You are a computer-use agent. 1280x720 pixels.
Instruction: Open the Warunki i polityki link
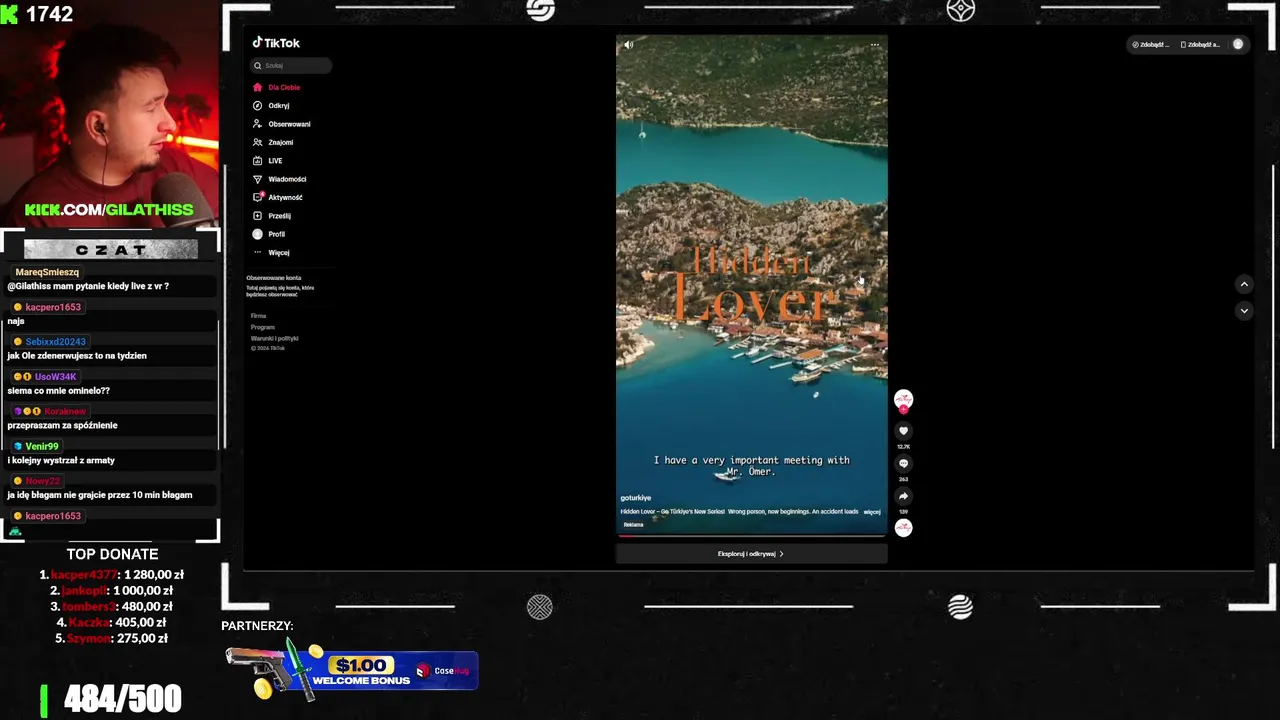click(274, 338)
